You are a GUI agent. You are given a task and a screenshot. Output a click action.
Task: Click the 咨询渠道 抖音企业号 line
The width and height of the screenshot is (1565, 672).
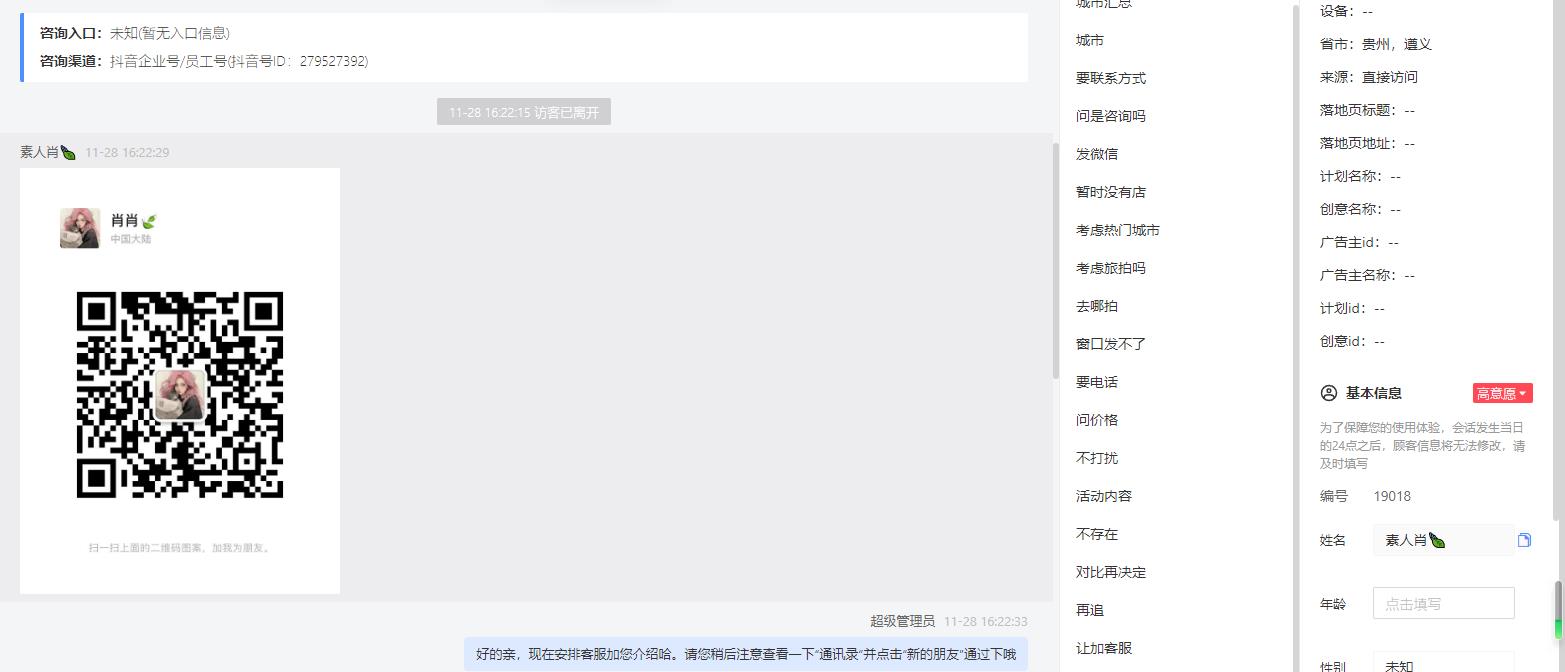204,61
